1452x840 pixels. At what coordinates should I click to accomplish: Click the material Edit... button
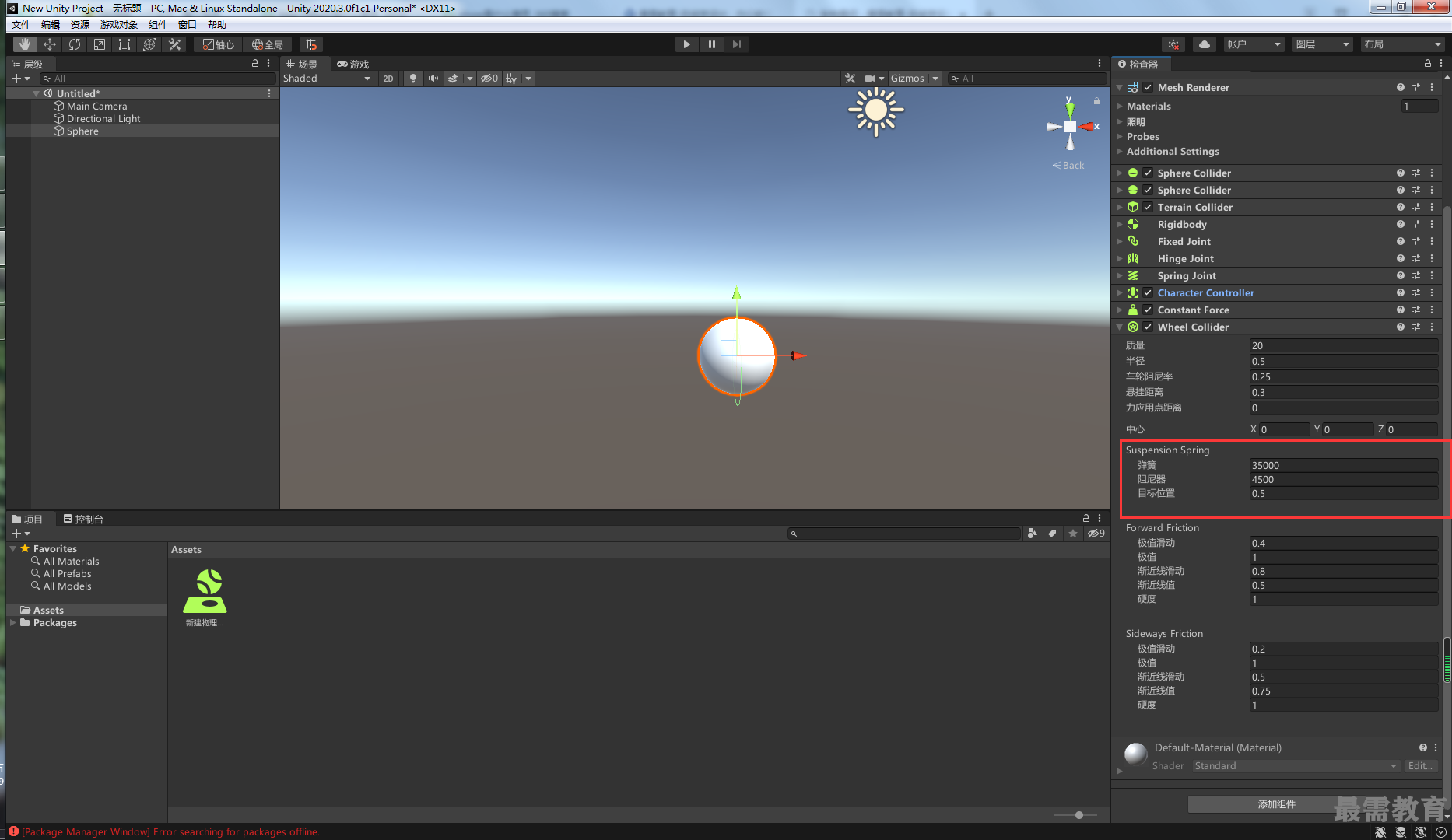(1420, 766)
